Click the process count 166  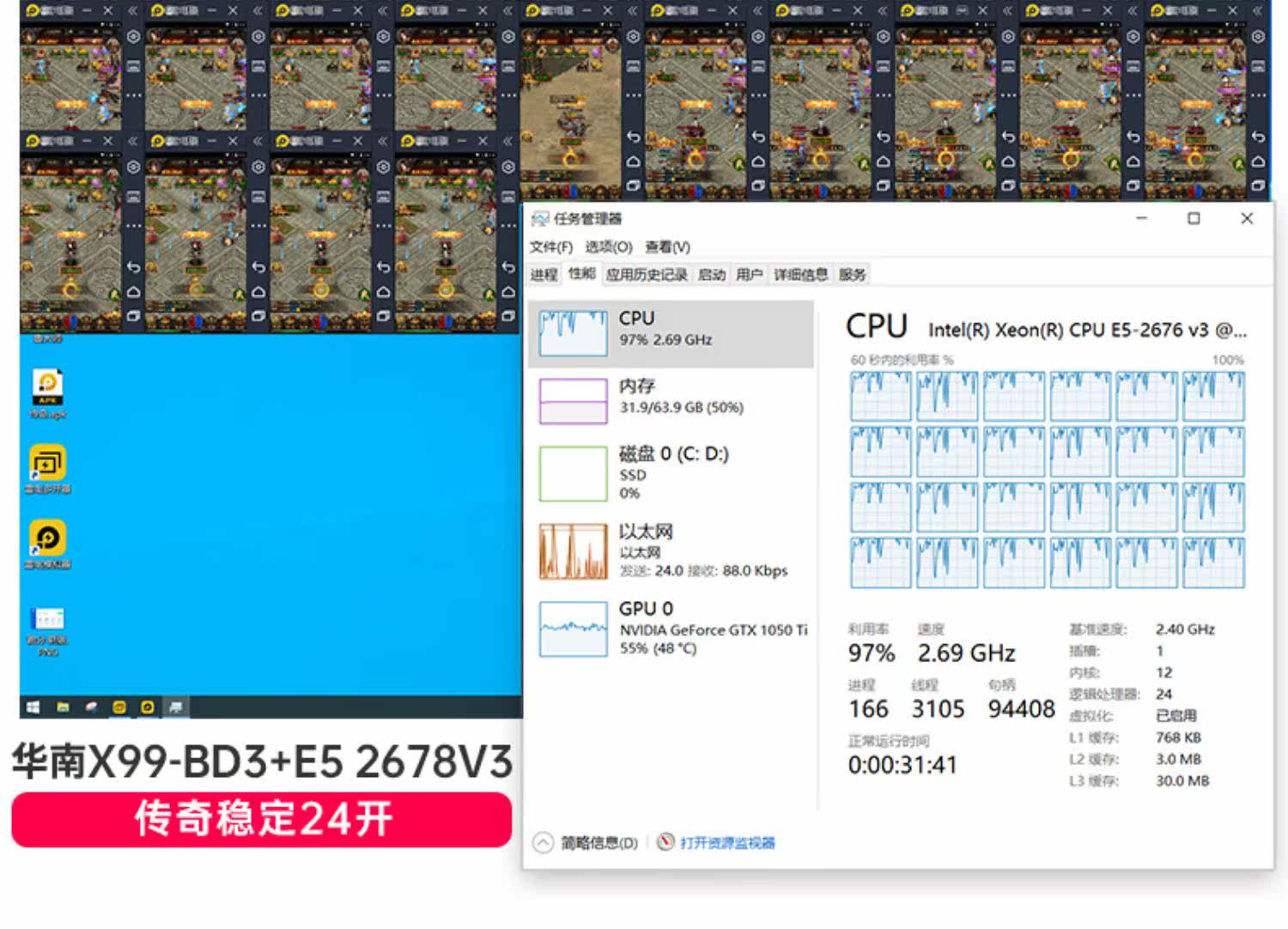point(868,709)
